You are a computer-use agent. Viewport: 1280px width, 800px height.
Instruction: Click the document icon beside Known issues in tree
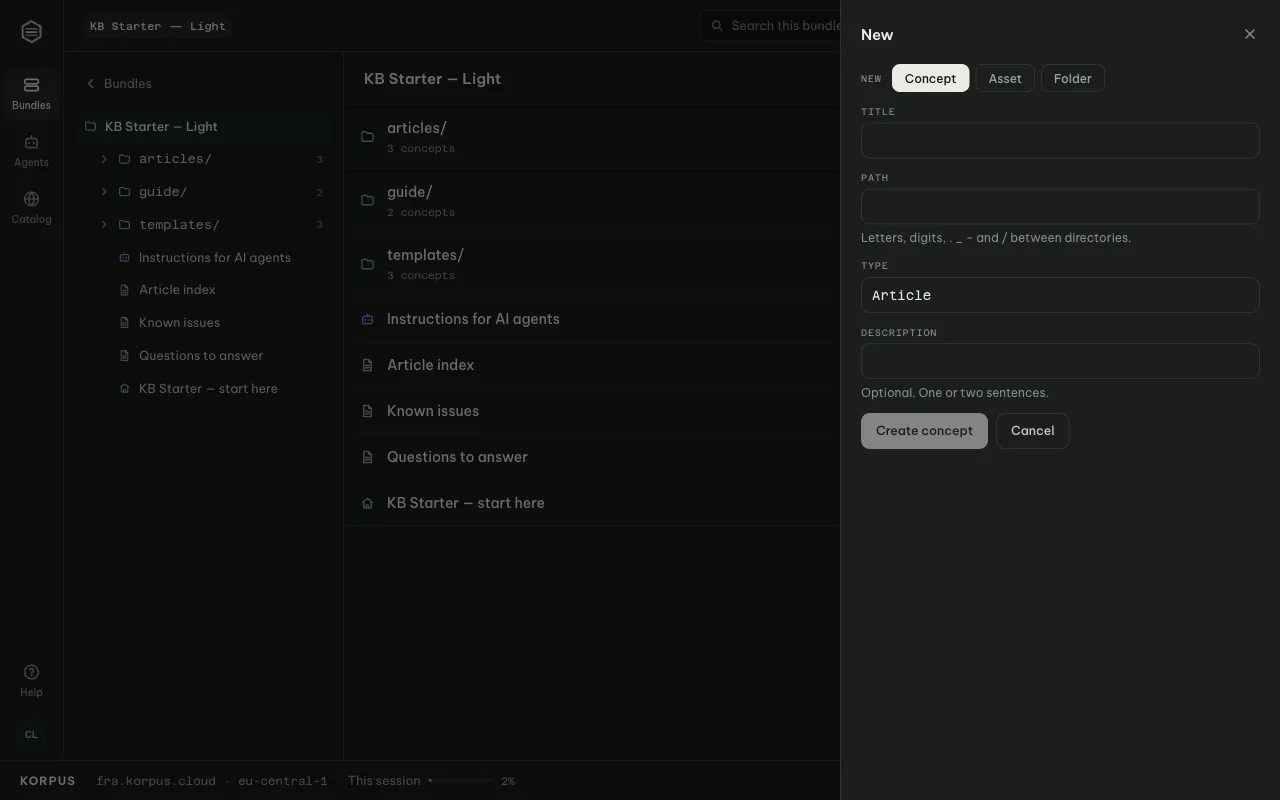tap(124, 323)
